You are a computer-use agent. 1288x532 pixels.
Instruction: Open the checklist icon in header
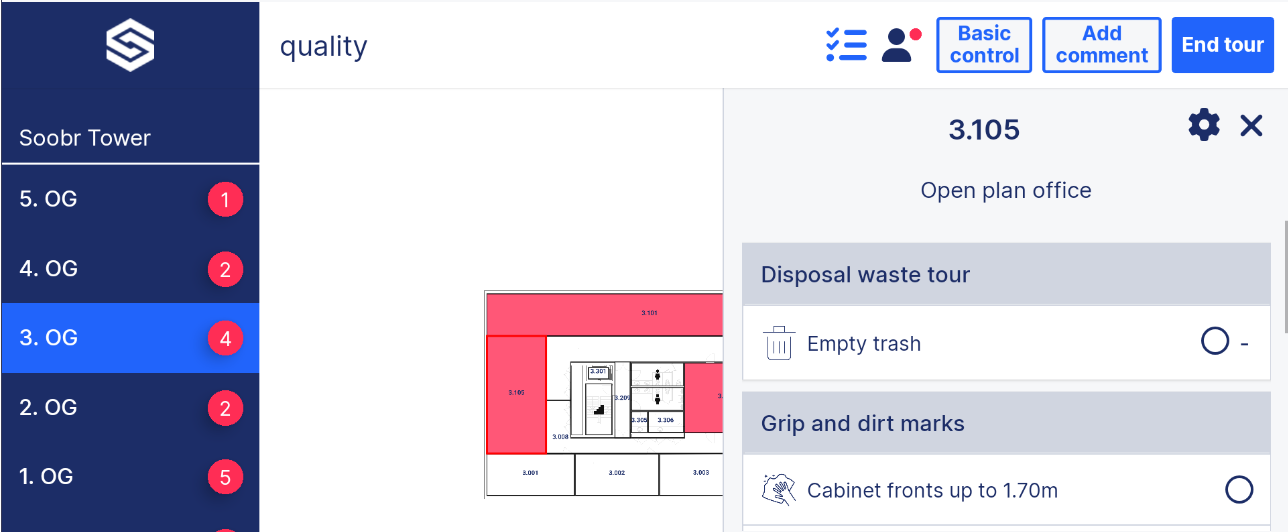click(x=846, y=45)
